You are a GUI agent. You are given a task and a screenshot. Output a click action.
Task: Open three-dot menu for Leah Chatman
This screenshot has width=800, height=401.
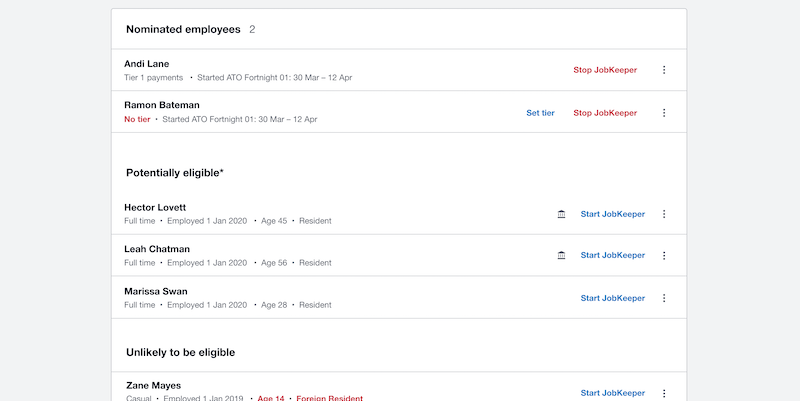664,256
